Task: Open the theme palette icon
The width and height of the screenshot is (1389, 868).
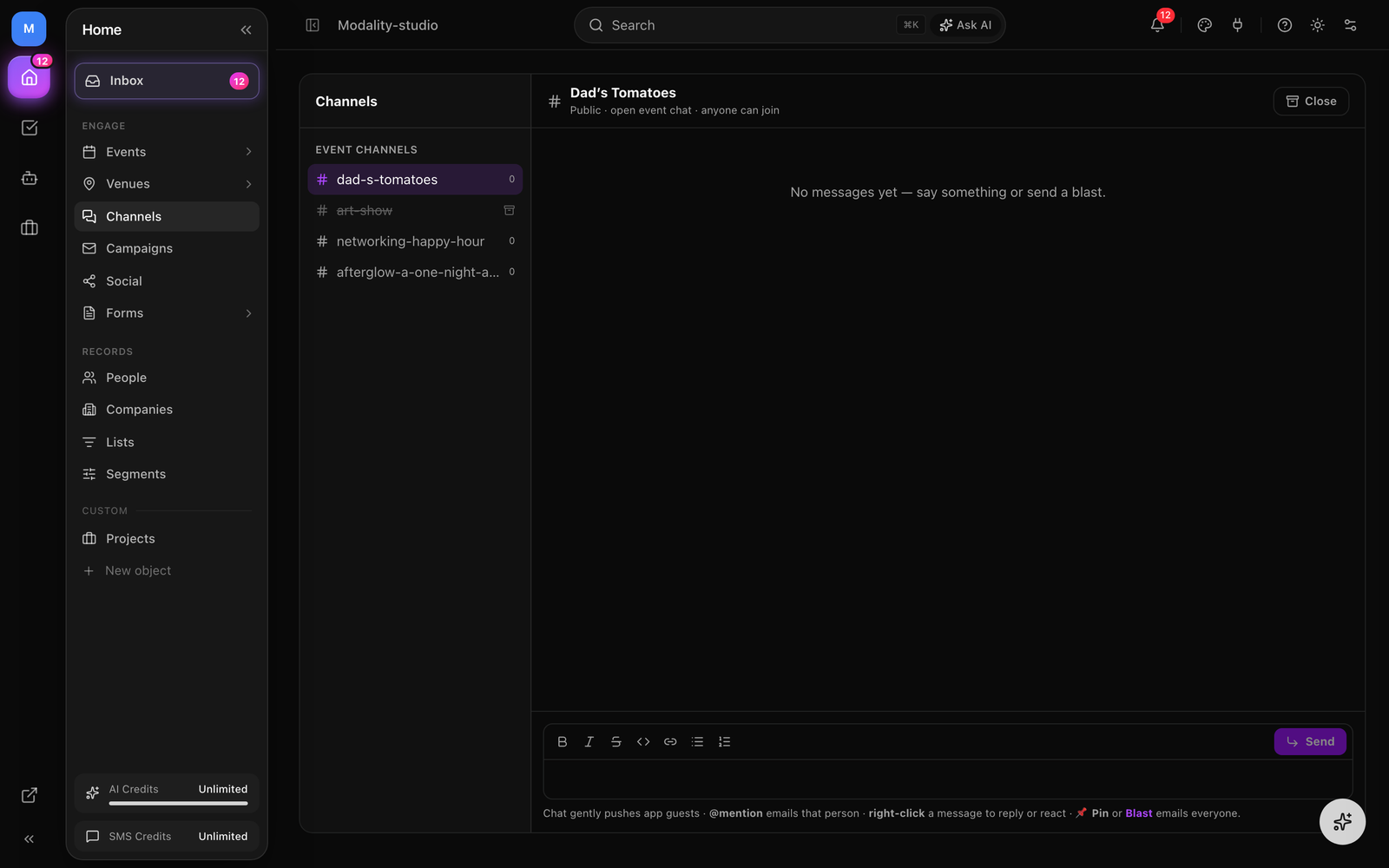Action: (x=1204, y=25)
